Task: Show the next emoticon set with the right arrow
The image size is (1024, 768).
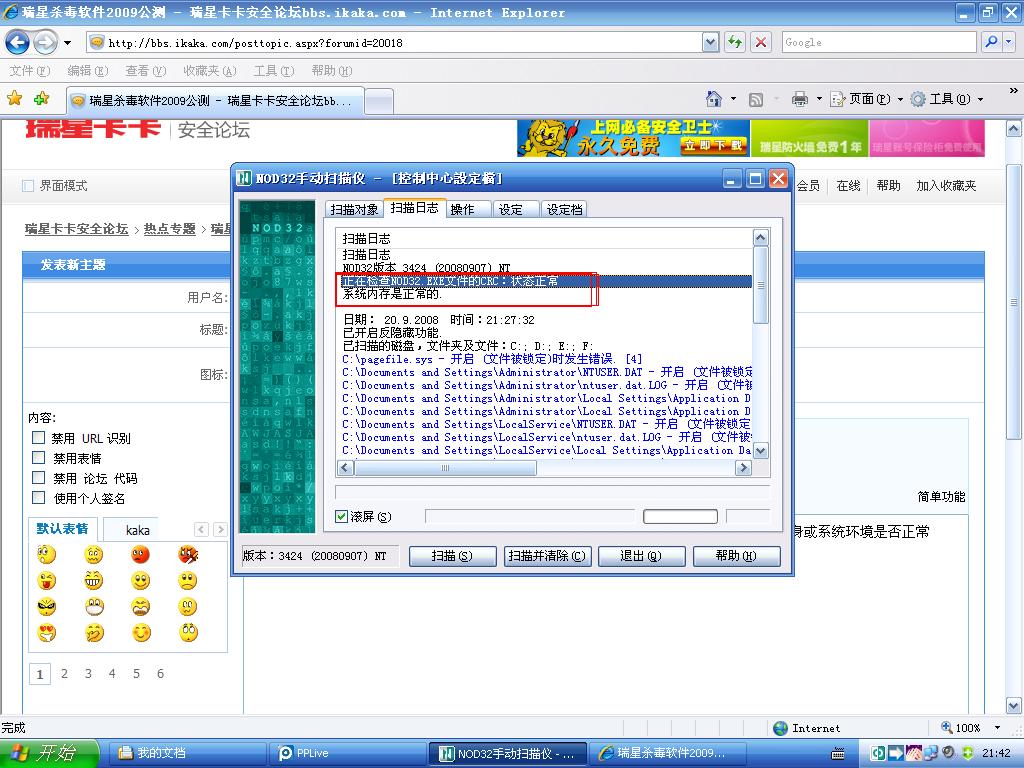Action: [x=220, y=530]
